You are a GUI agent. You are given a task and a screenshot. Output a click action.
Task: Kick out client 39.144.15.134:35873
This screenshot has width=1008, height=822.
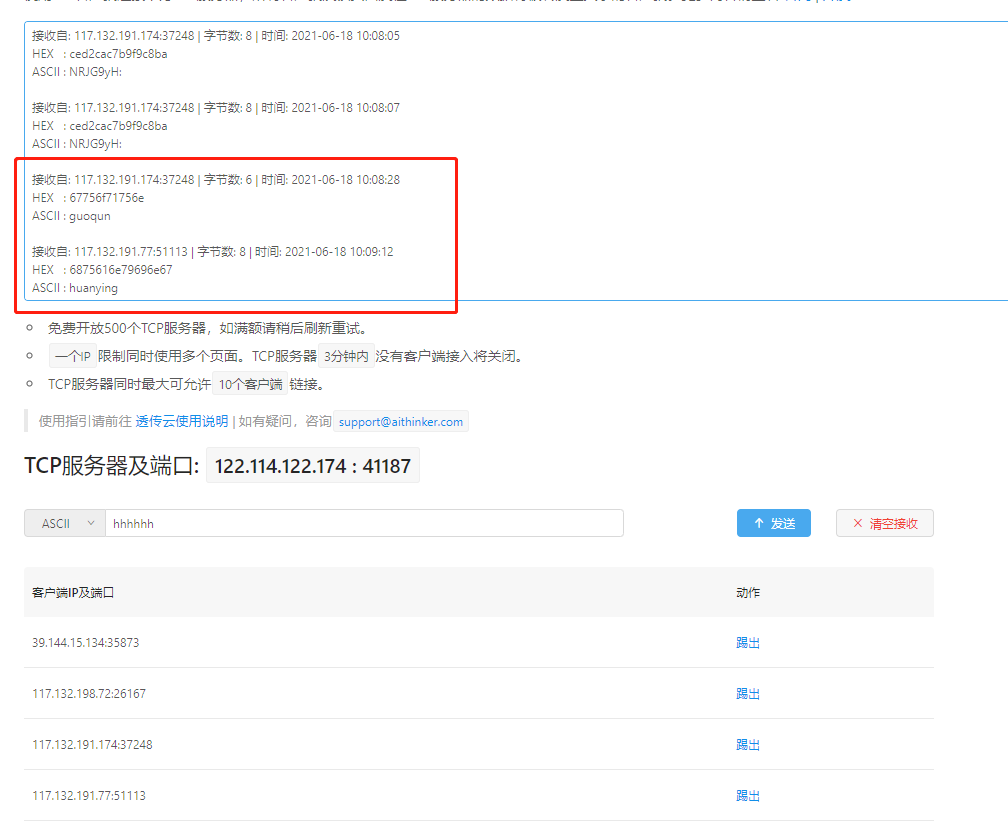pyautogui.click(x=748, y=643)
